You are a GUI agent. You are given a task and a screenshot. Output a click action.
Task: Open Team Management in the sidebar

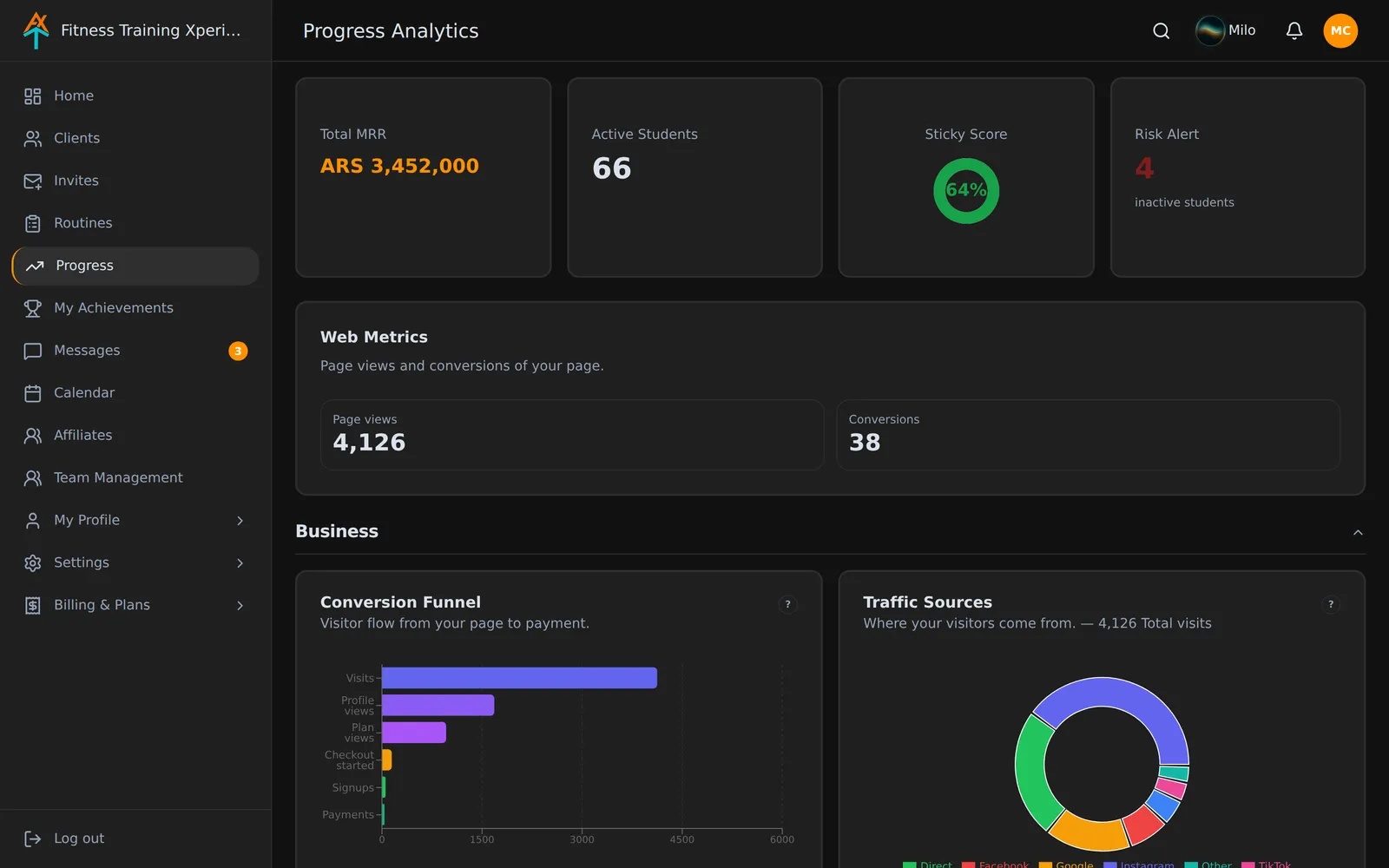coord(135,477)
